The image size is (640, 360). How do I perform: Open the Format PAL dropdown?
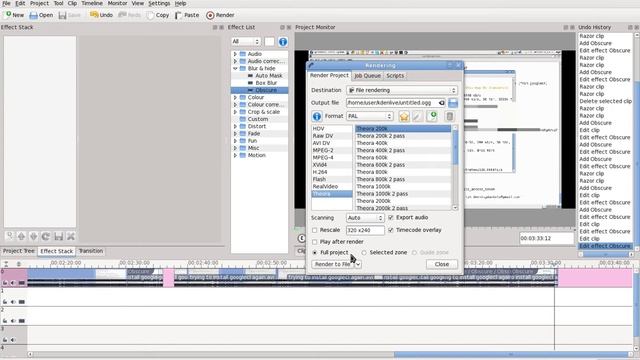tap(370, 116)
